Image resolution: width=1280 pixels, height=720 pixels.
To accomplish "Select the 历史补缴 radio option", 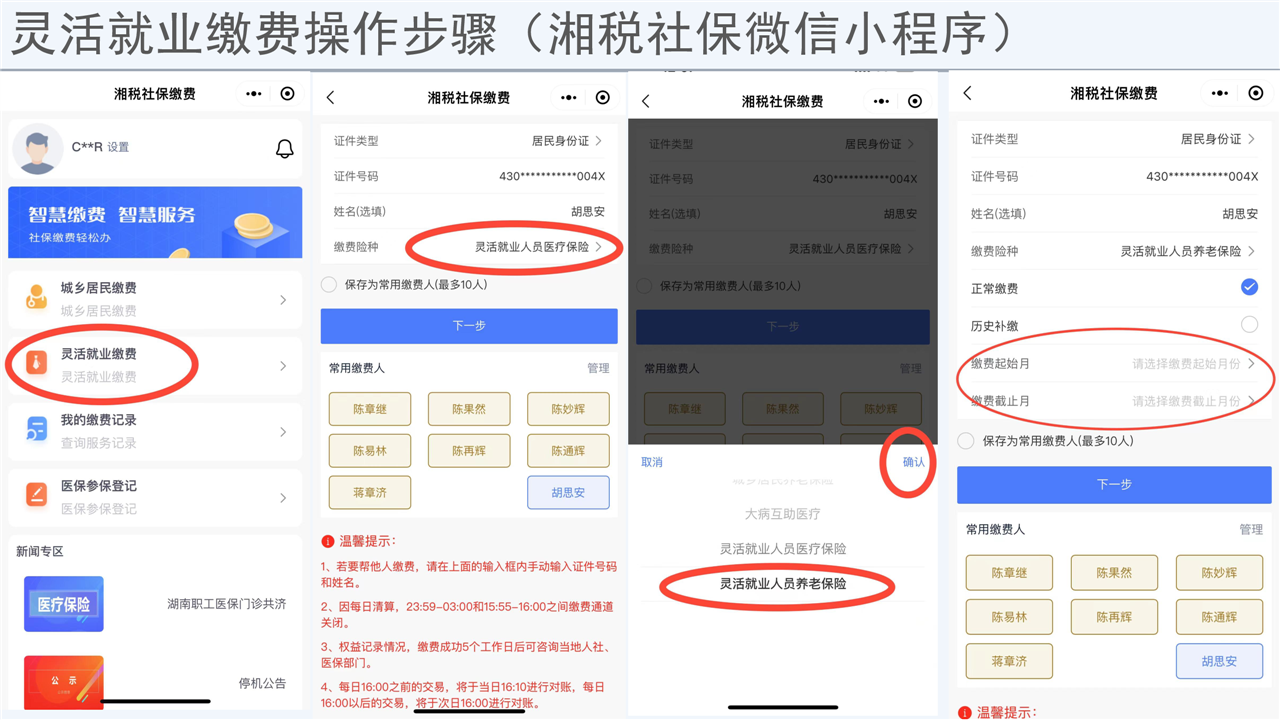I will pyautogui.click(x=1248, y=325).
